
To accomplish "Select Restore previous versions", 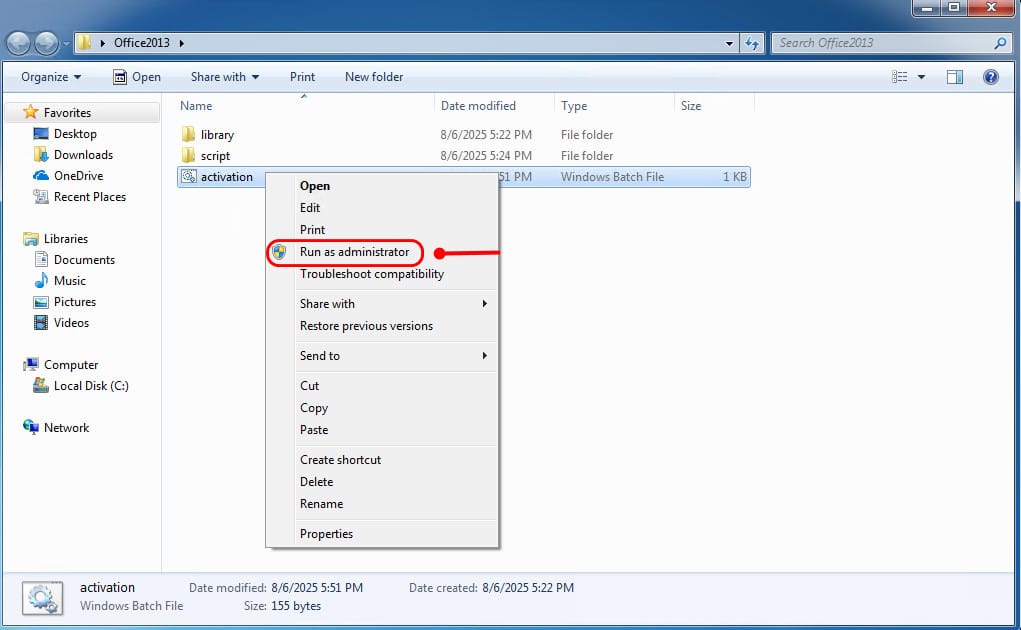I will [366, 325].
